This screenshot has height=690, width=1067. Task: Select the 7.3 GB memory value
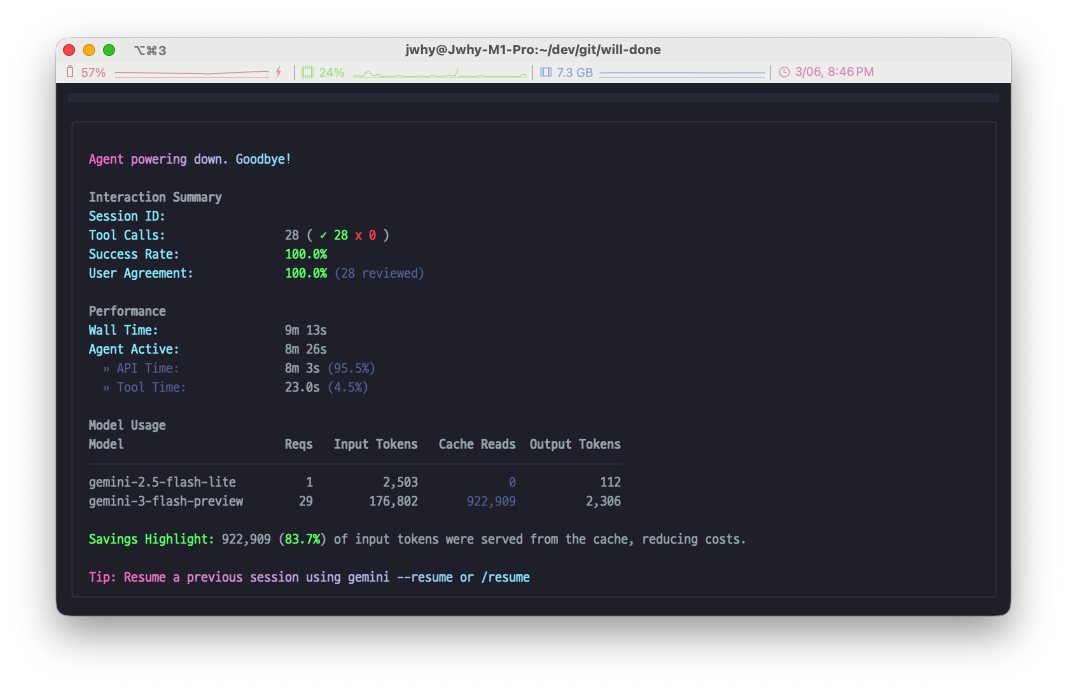click(x=574, y=72)
